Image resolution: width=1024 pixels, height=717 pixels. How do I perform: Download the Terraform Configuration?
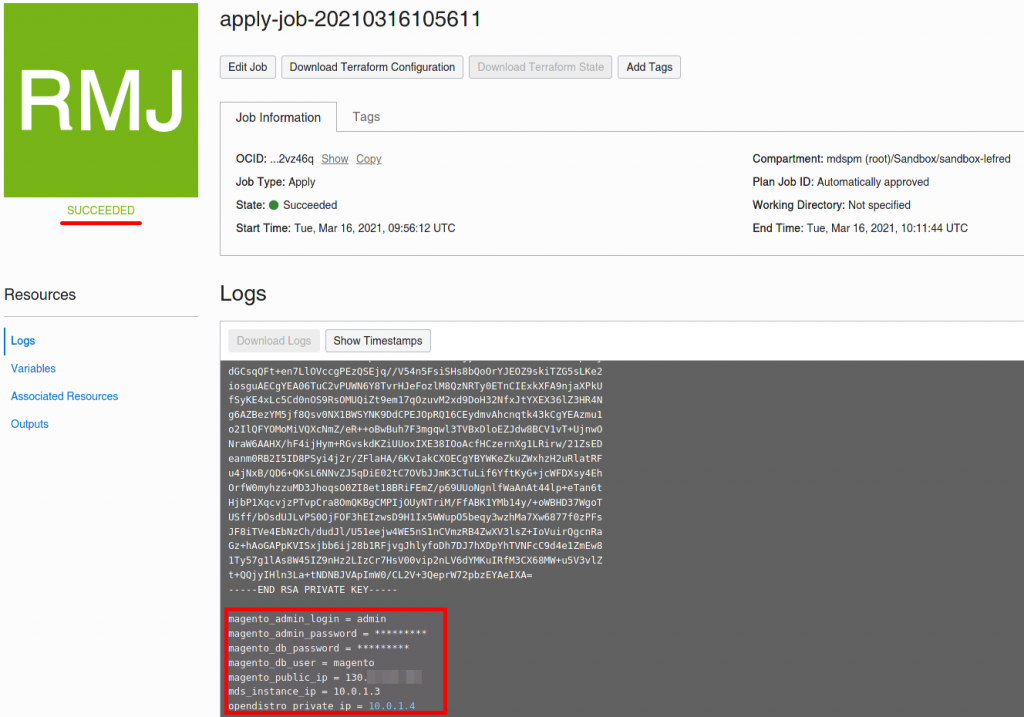coord(372,67)
